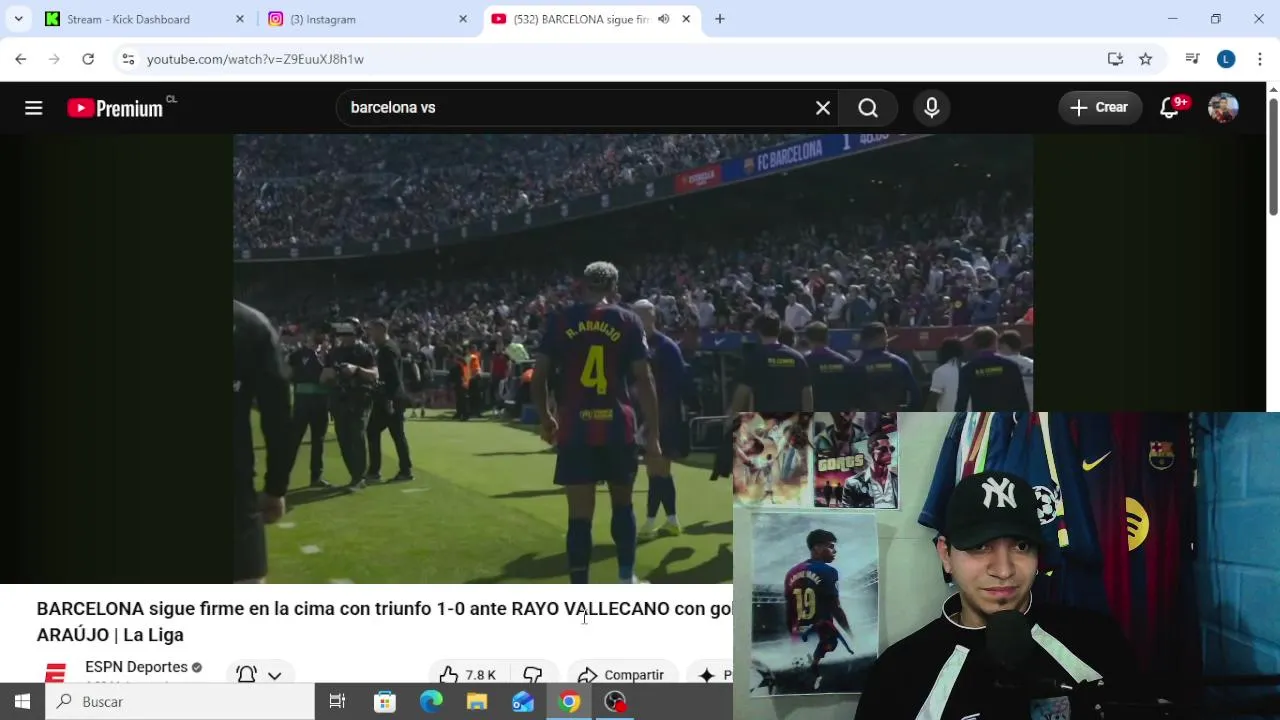Close the YouTube tab

click(686, 19)
